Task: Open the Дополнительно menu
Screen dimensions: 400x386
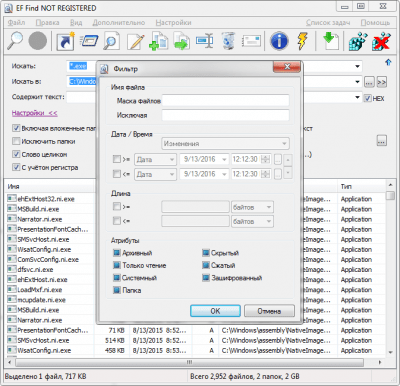Action: click(x=119, y=23)
